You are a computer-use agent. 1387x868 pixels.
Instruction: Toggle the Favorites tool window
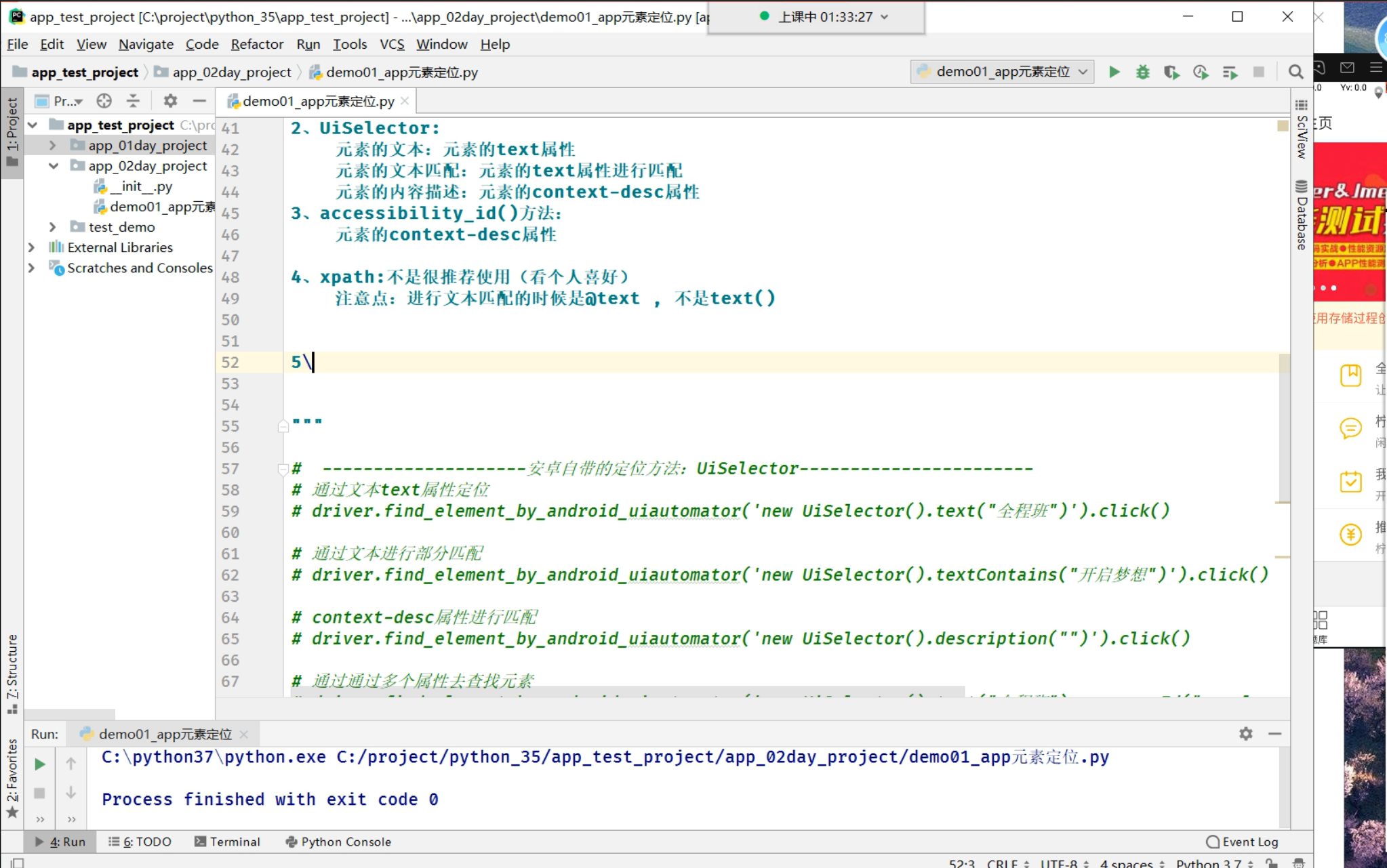coord(12,778)
